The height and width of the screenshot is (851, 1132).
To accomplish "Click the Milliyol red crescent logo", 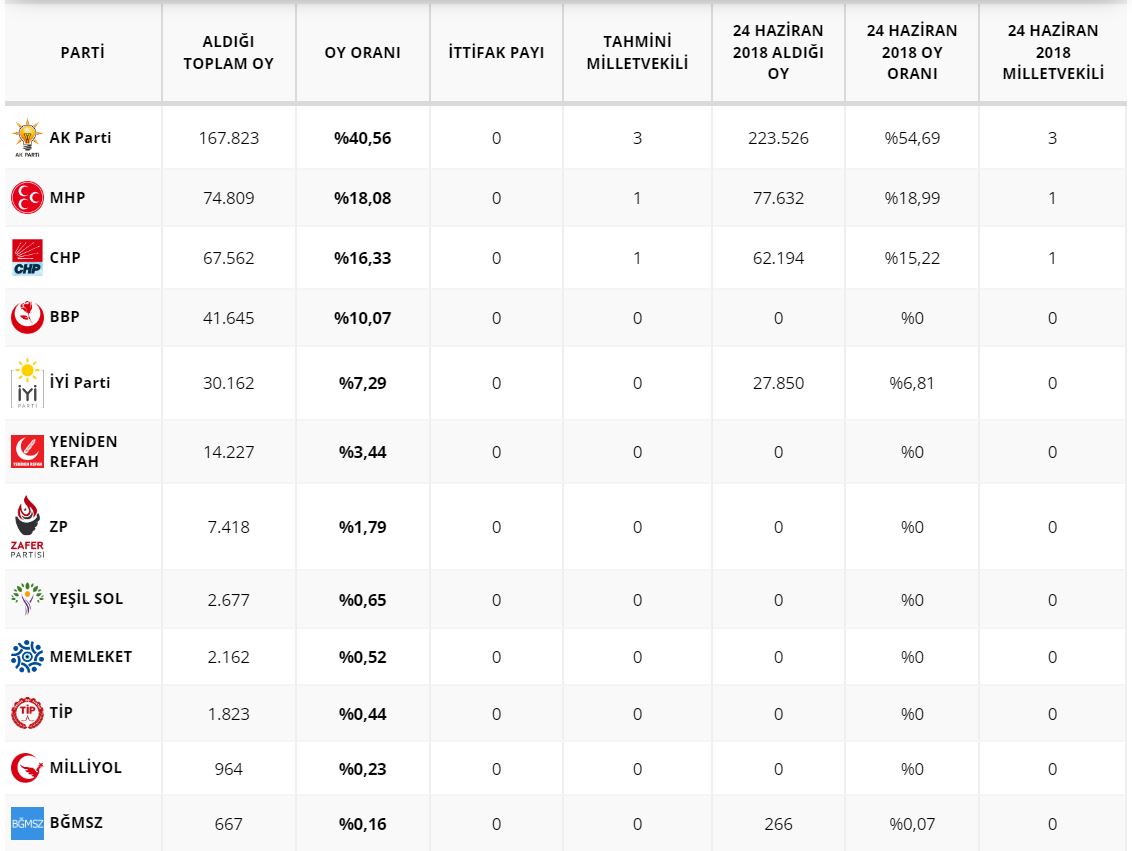I will [x=27, y=768].
